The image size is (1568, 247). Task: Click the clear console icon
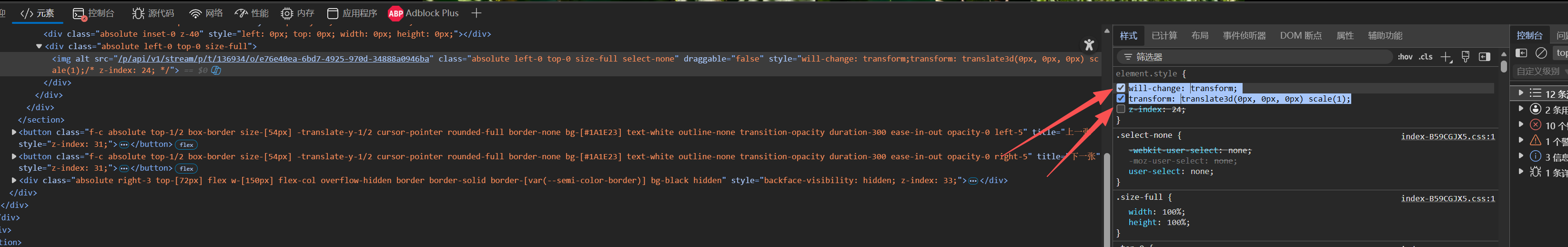click(1541, 53)
